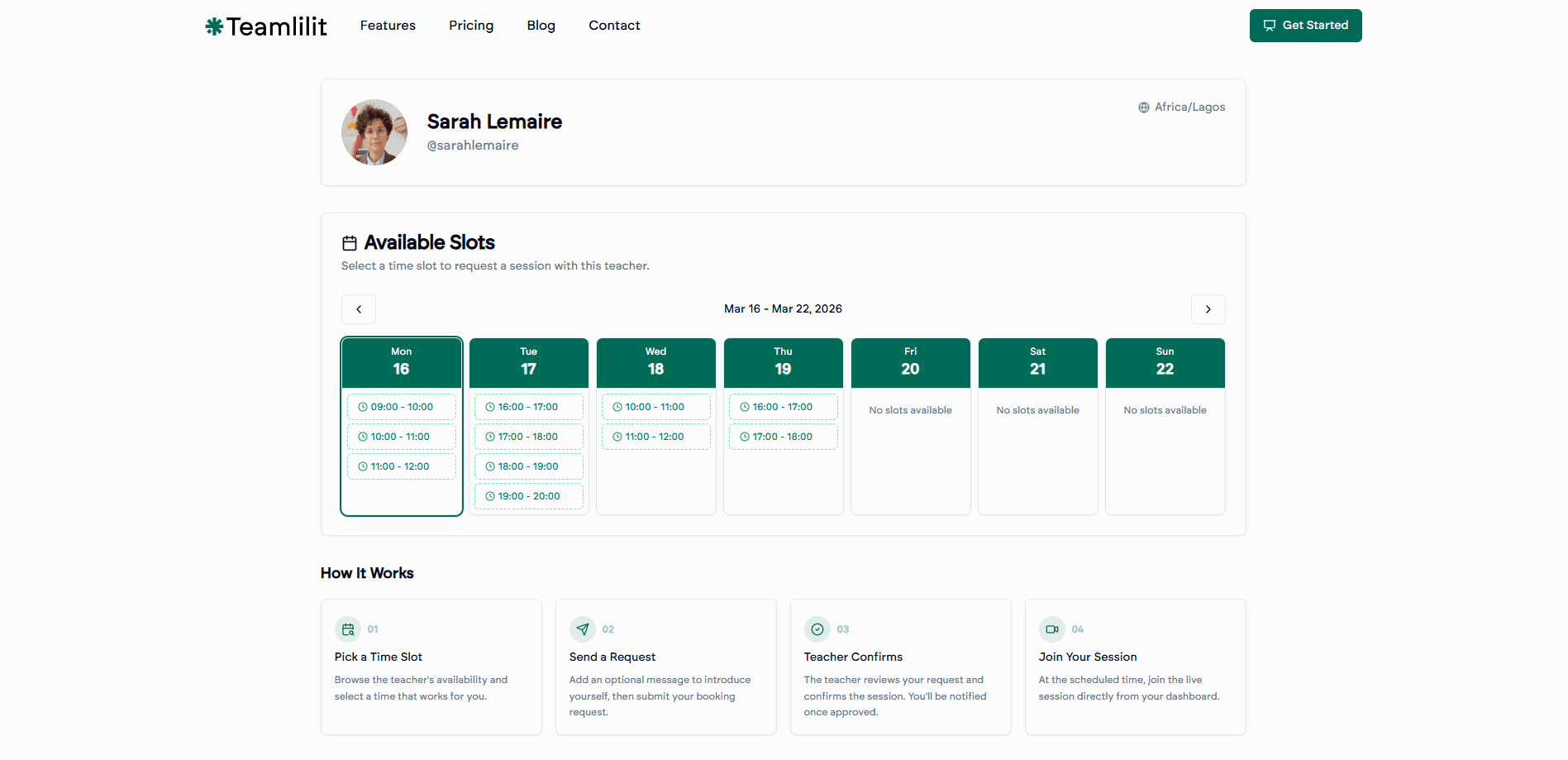This screenshot has width=1568, height=760.
Task: Click the Send a Request paper plane icon
Action: (x=583, y=629)
